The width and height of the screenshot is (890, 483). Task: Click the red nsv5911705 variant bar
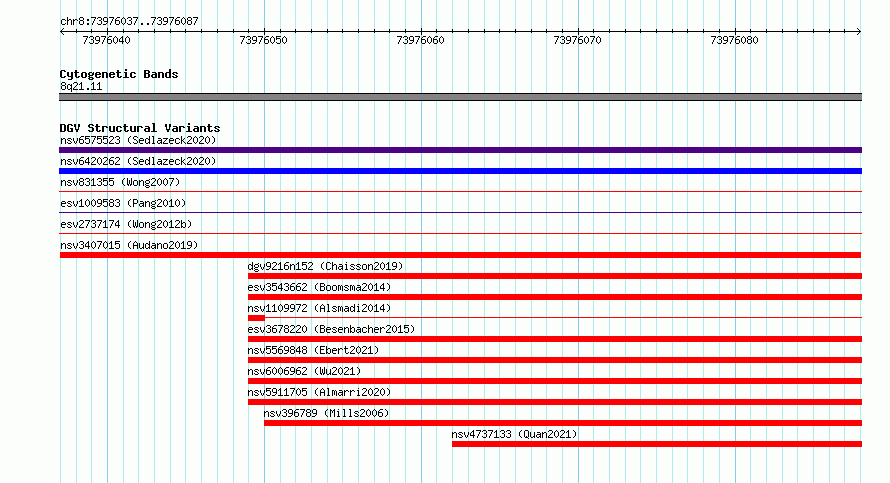(555, 402)
